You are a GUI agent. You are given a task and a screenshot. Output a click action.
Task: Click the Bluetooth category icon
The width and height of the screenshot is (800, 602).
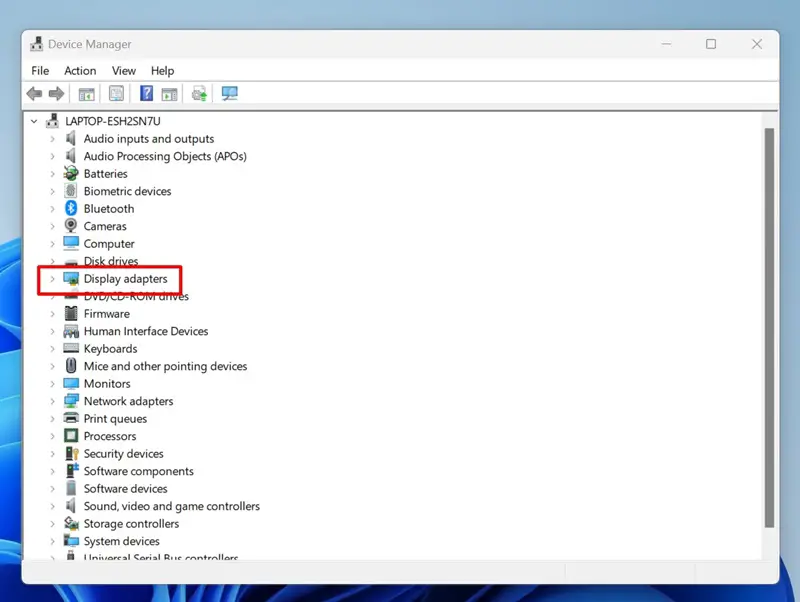tap(71, 208)
